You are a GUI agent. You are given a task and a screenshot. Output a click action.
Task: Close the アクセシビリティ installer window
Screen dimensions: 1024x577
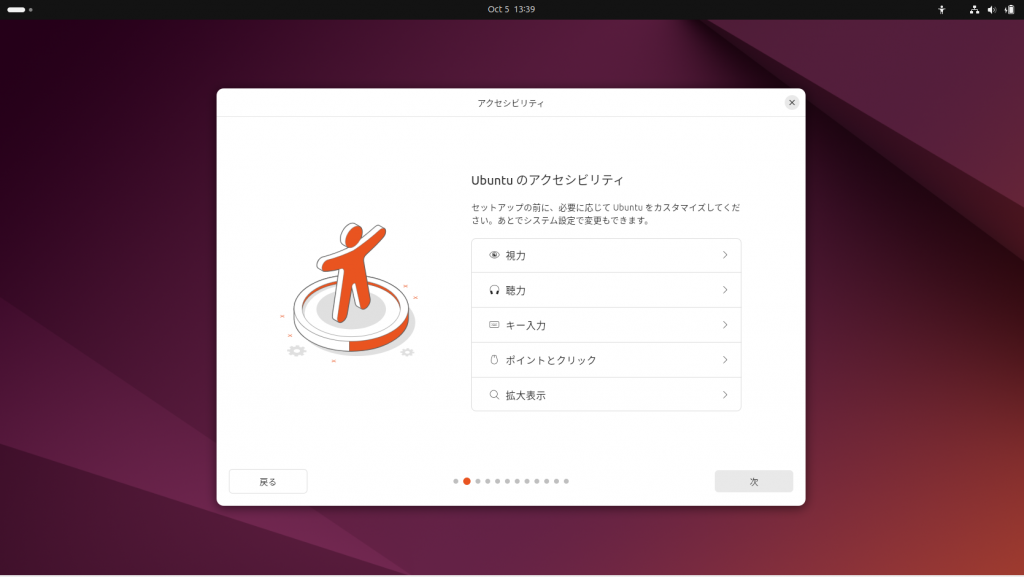click(792, 102)
